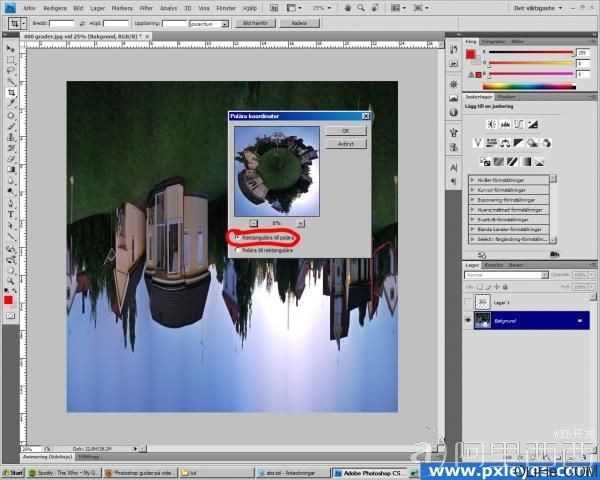Click Avbryt in the dialog
Viewport: 600px width, 480px height.
pos(346,144)
